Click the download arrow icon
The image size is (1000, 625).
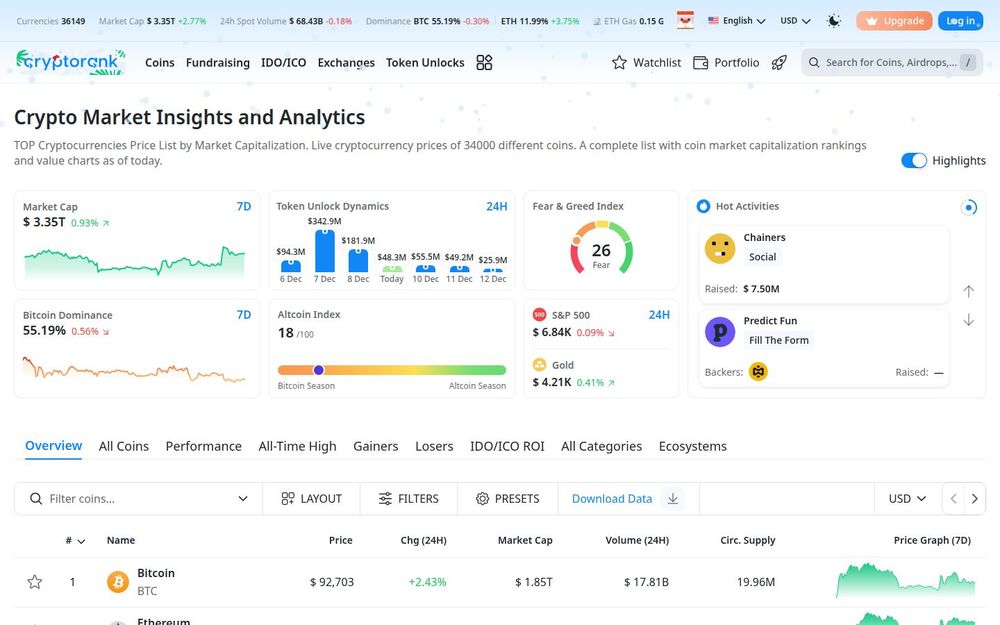[673, 499]
